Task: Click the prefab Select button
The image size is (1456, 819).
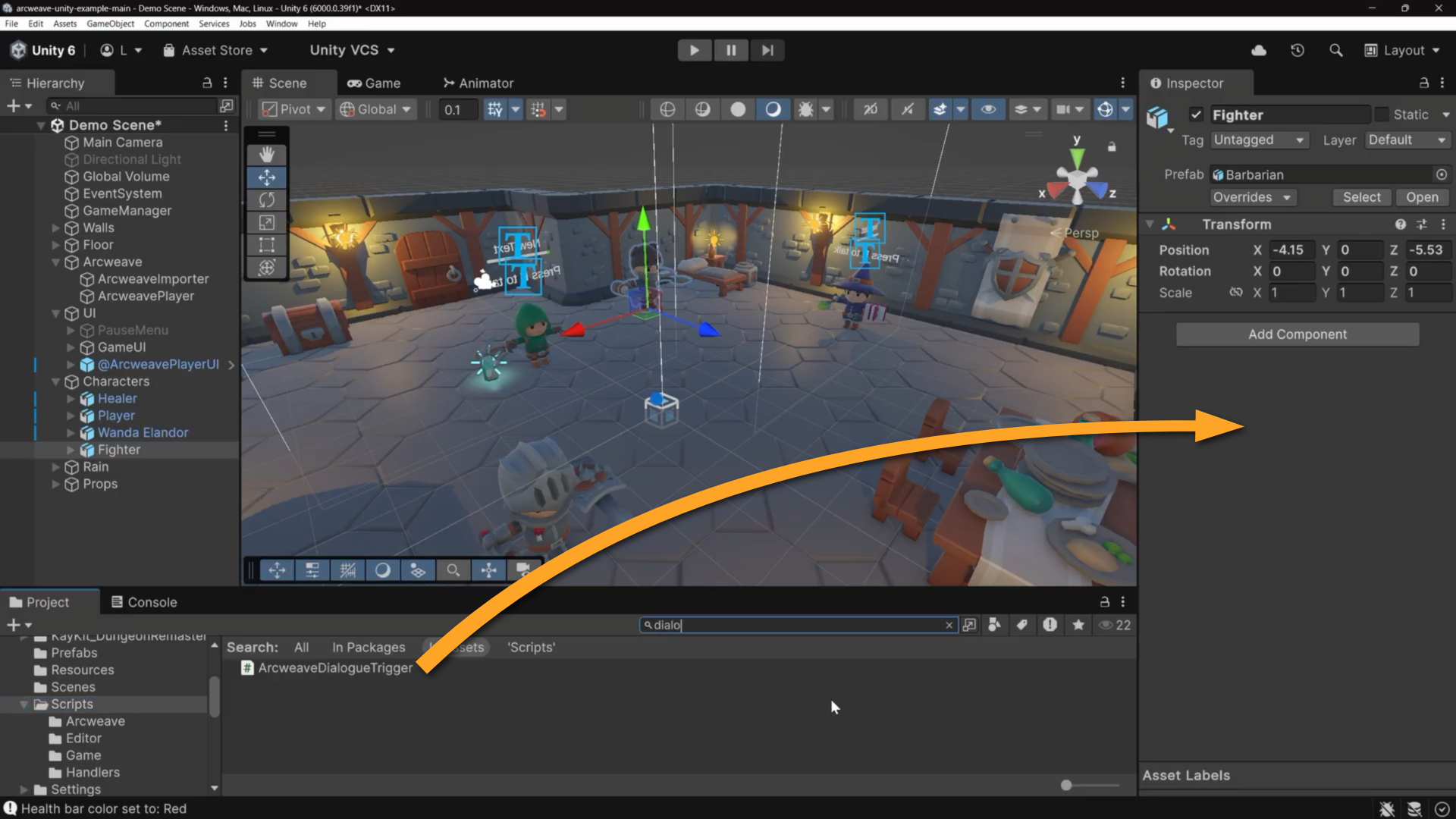Action: pyautogui.click(x=1361, y=197)
